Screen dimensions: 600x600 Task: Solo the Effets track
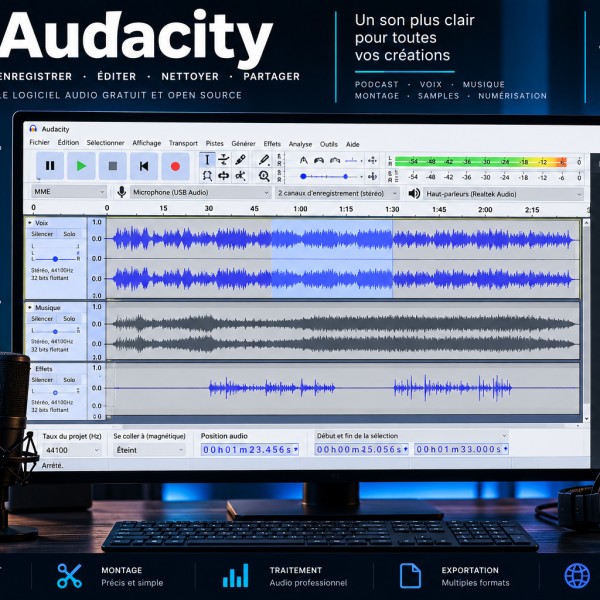click(x=69, y=380)
